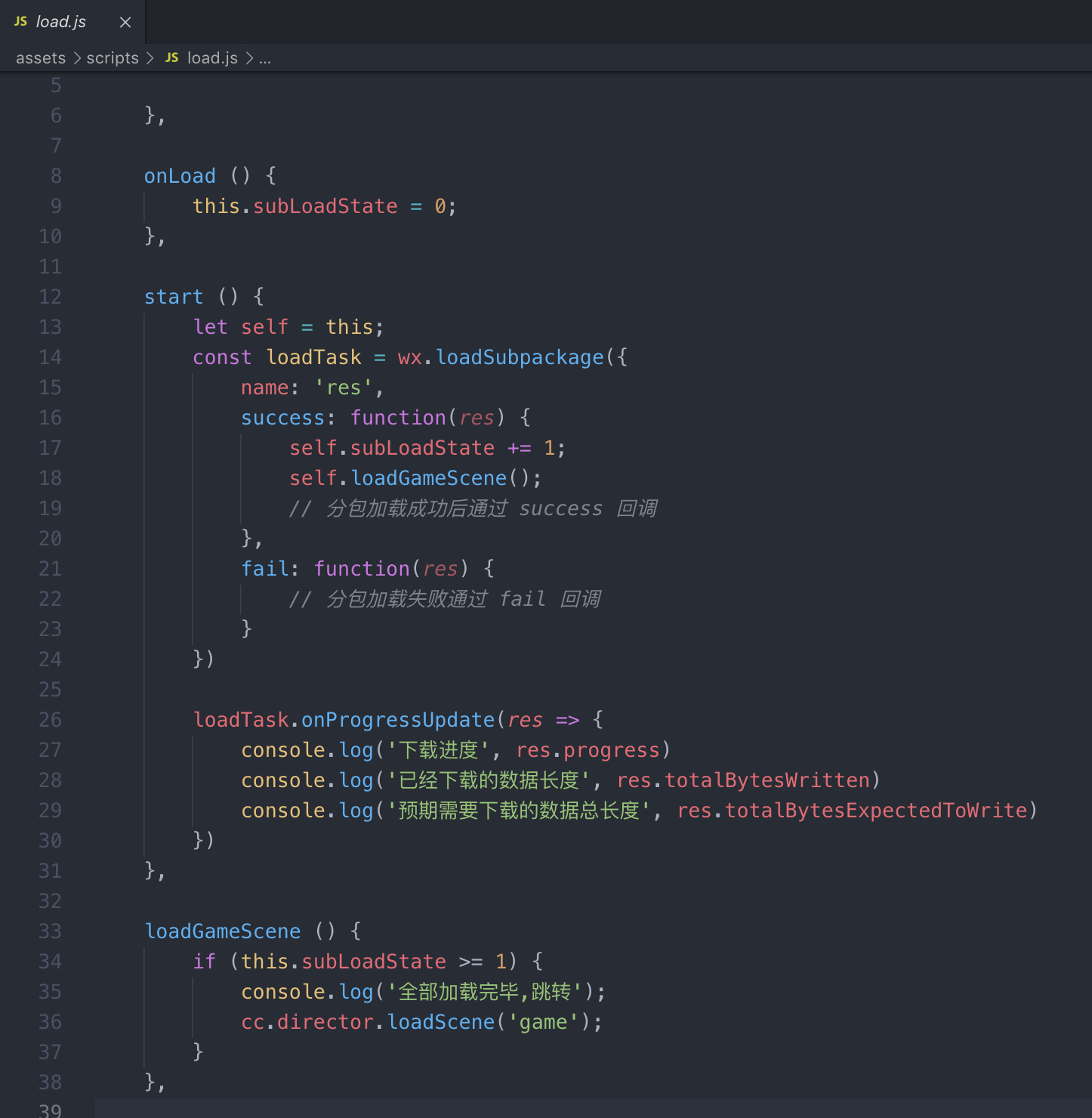
Task: Click totalBytesExpectedToWrite property
Action: tap(876, 811)
